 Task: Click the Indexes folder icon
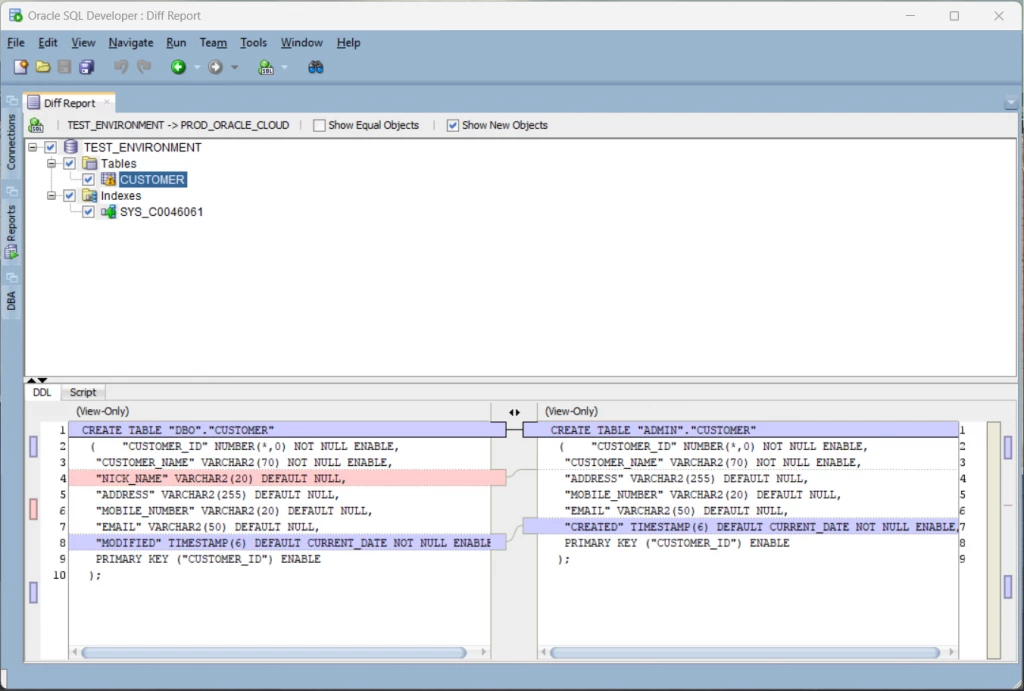(89, 195)
